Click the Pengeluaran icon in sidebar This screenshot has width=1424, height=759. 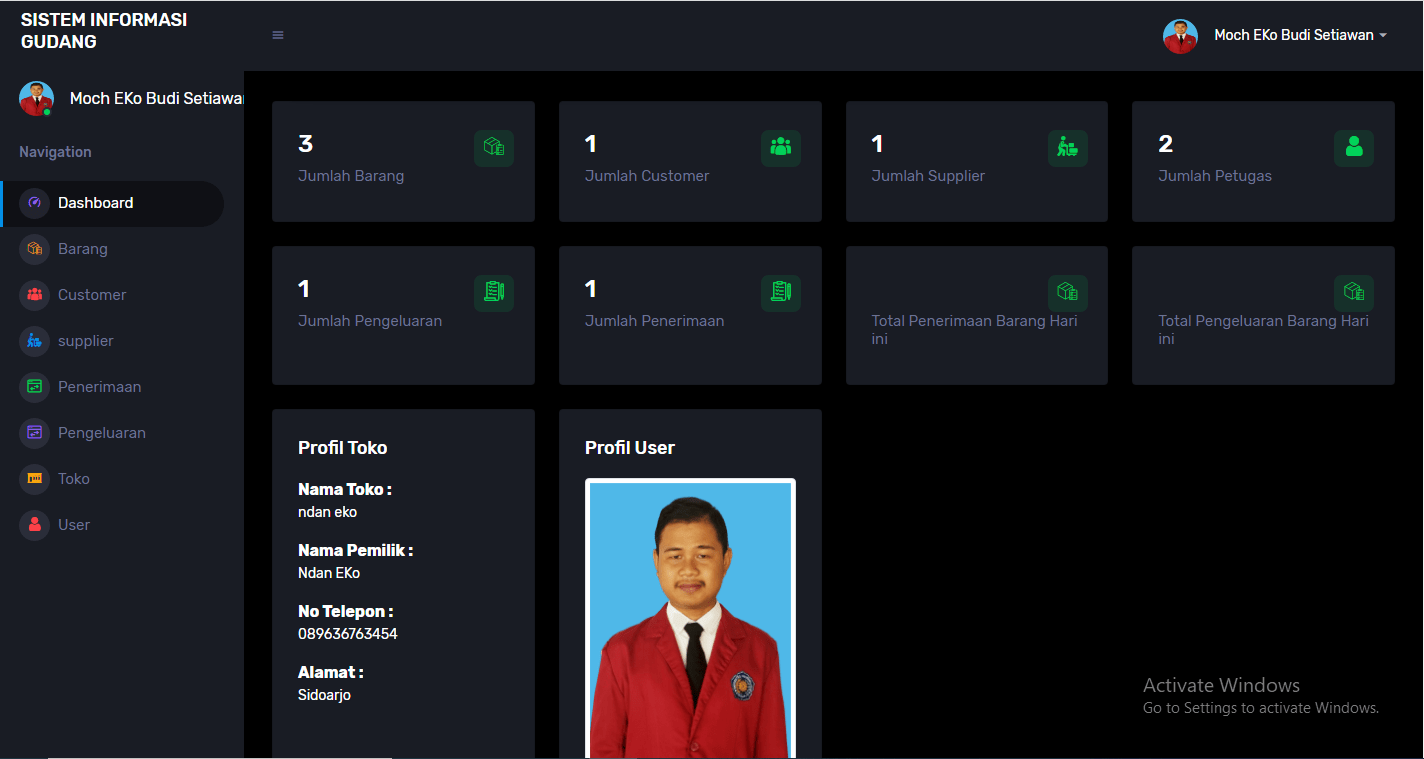[x=35, y=433]
